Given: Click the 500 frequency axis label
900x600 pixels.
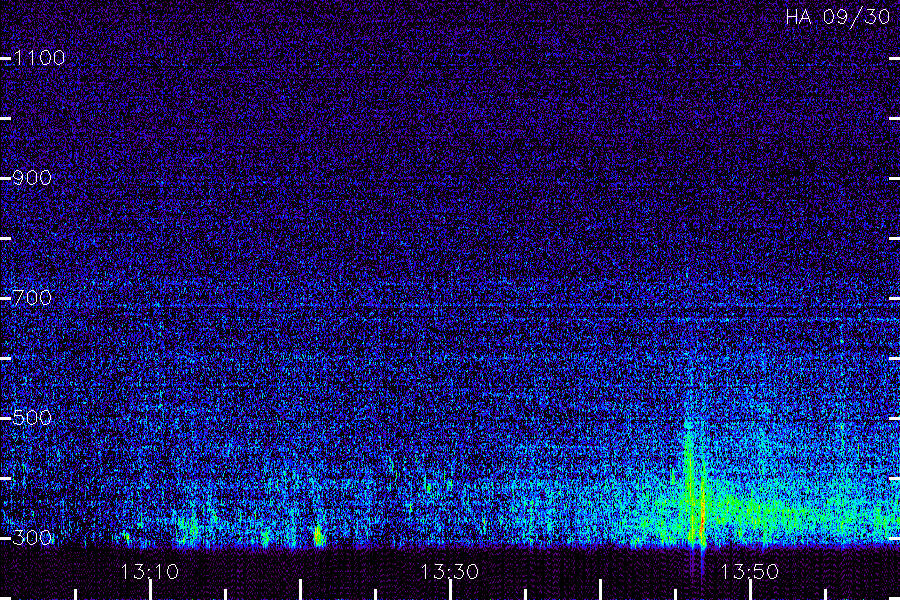Looking at the screenshot, I should (32, 417).
